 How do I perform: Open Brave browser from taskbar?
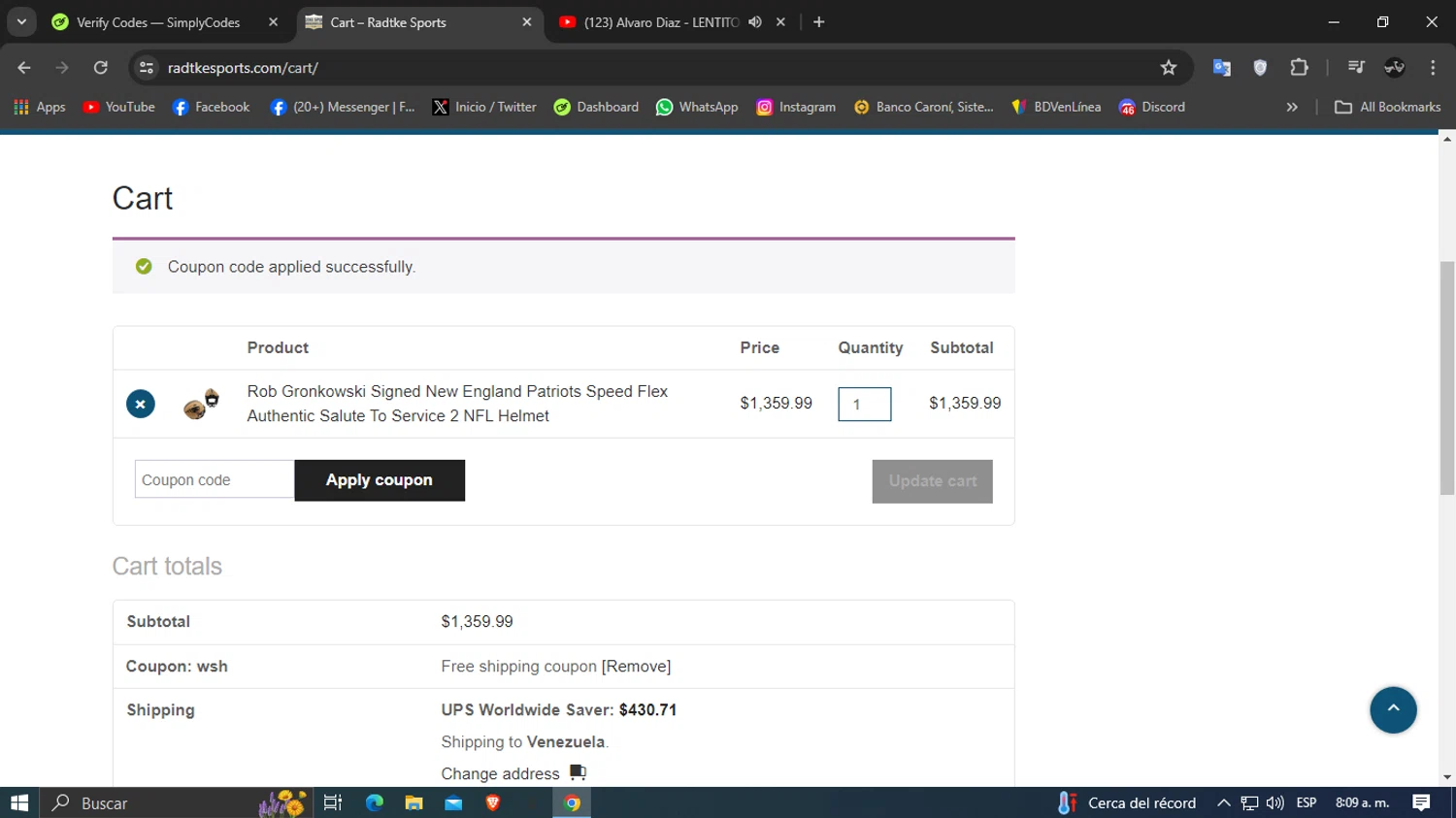[x=493, y=802]
